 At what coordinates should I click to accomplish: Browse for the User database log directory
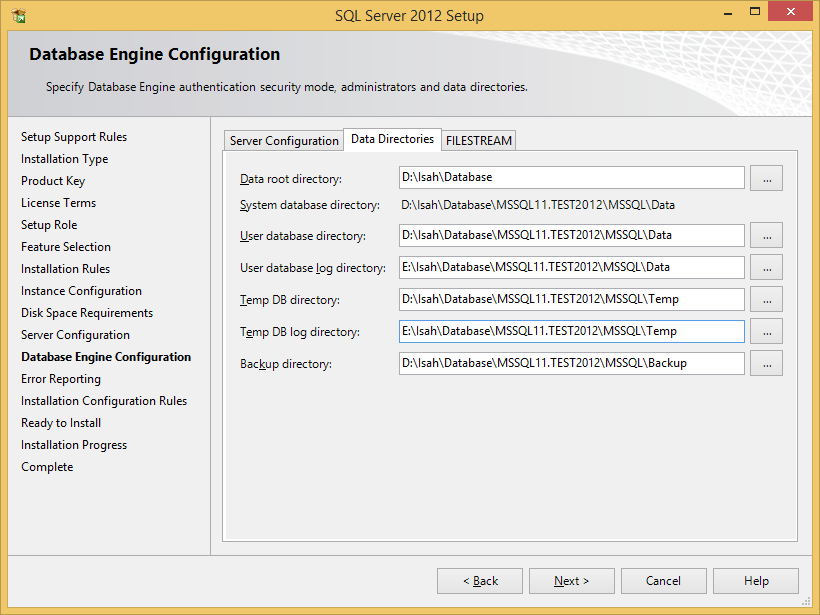(x=766, y=267)
